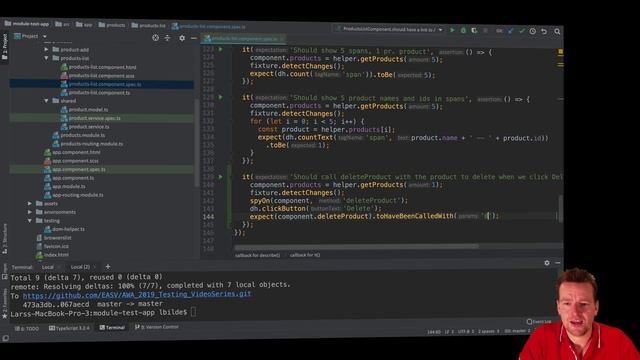
Task: Click the Stop button in run toolbar
Action: [485, 31]
